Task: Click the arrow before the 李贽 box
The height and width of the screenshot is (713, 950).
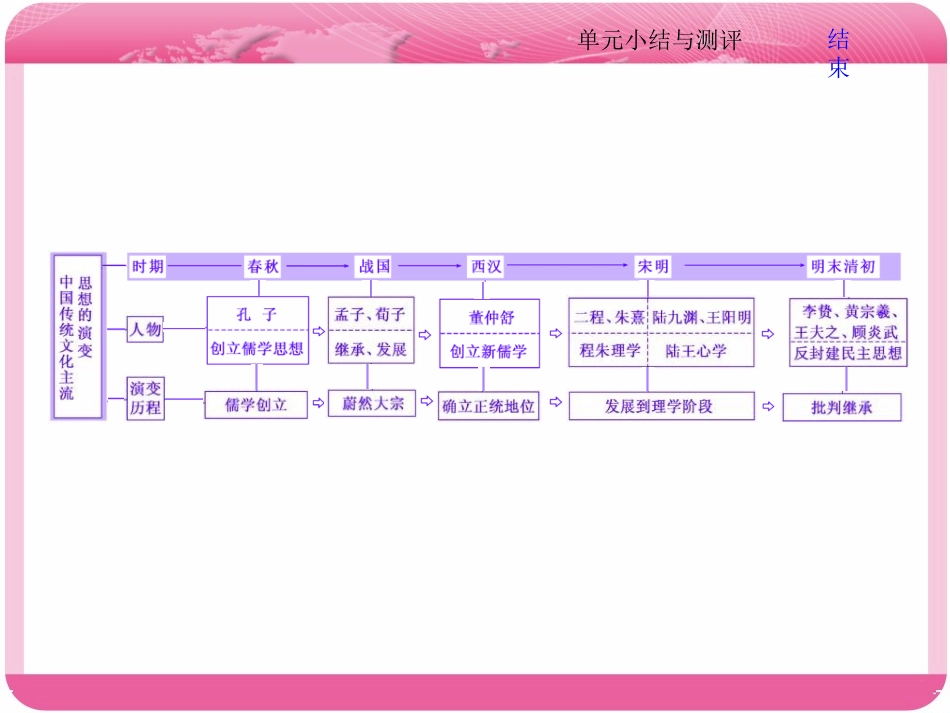Action: (x=768, y=334)
